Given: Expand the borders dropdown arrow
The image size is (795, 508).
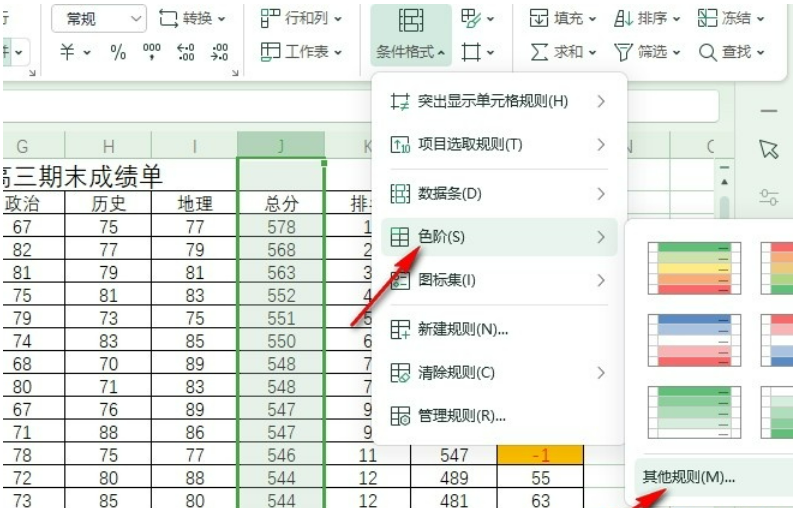Looking at the screenshot, I should pos(490,52).
